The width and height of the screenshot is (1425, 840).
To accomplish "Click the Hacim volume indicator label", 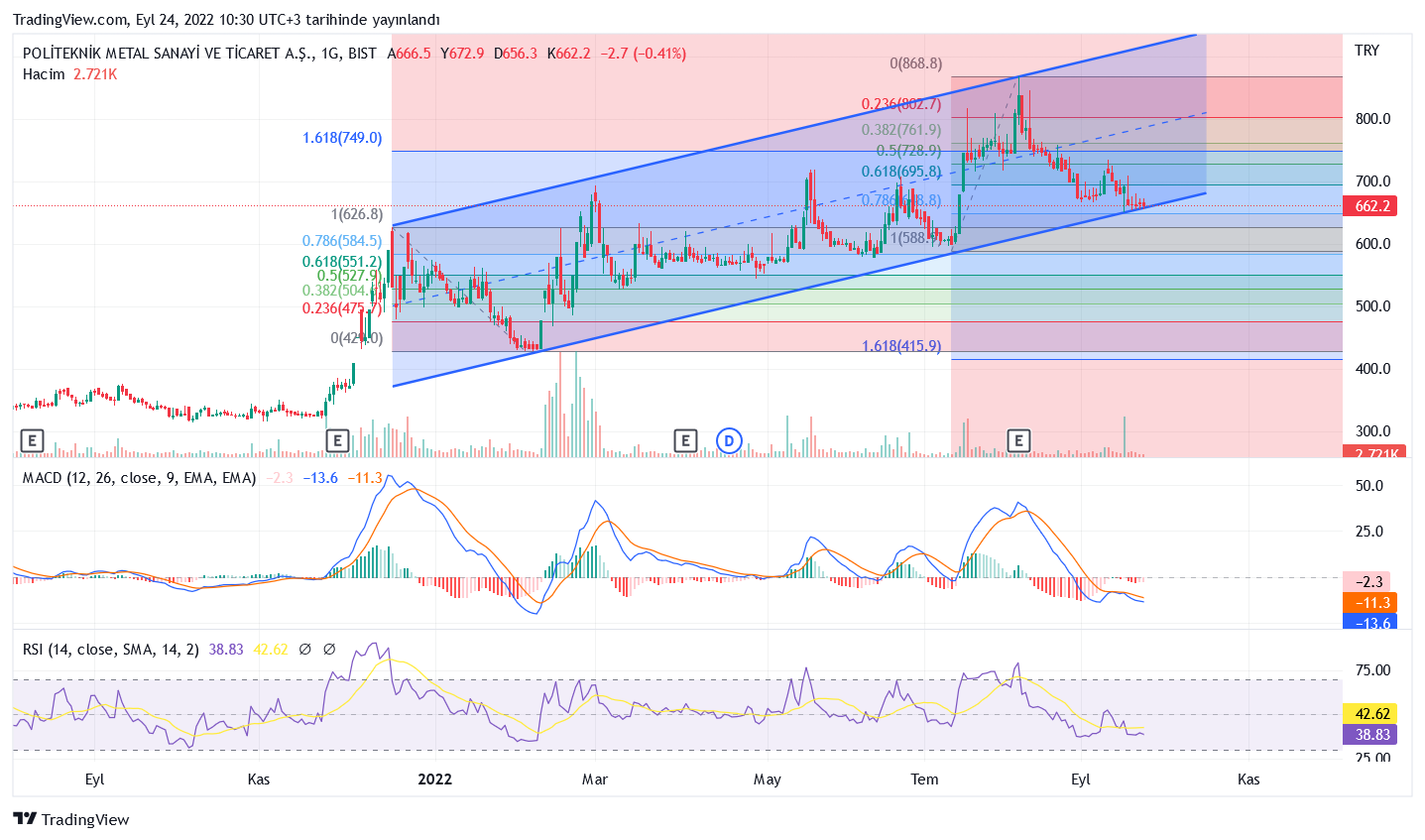I will [44, 74].
